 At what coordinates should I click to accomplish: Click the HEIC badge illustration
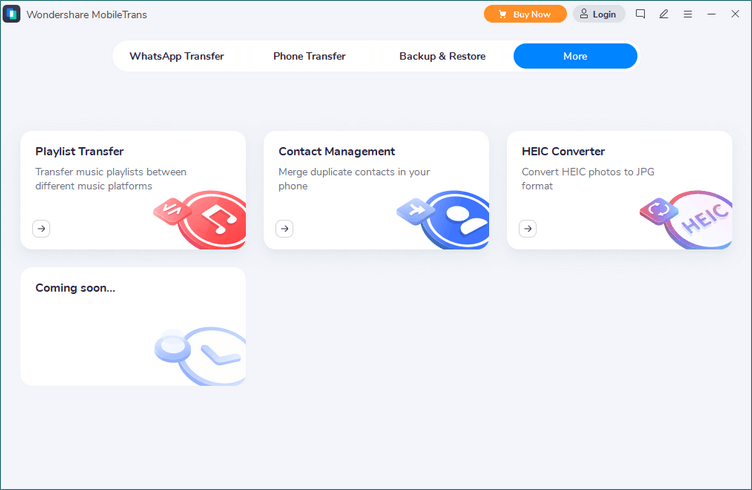687,220
